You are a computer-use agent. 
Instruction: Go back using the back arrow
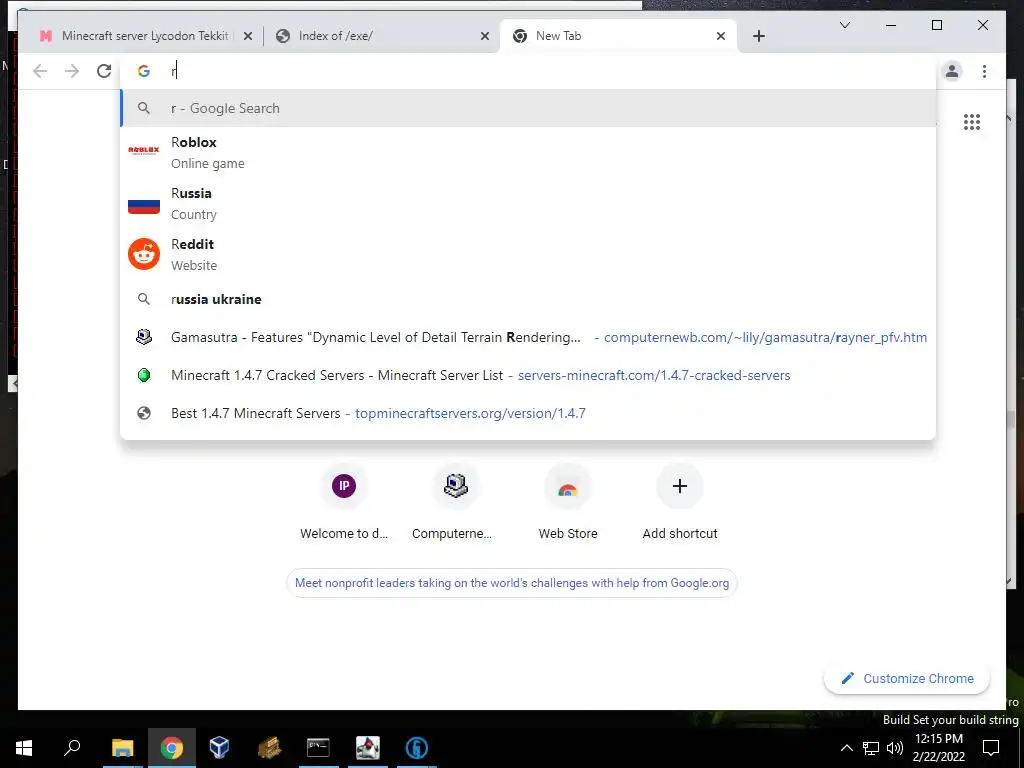(40, 71)
